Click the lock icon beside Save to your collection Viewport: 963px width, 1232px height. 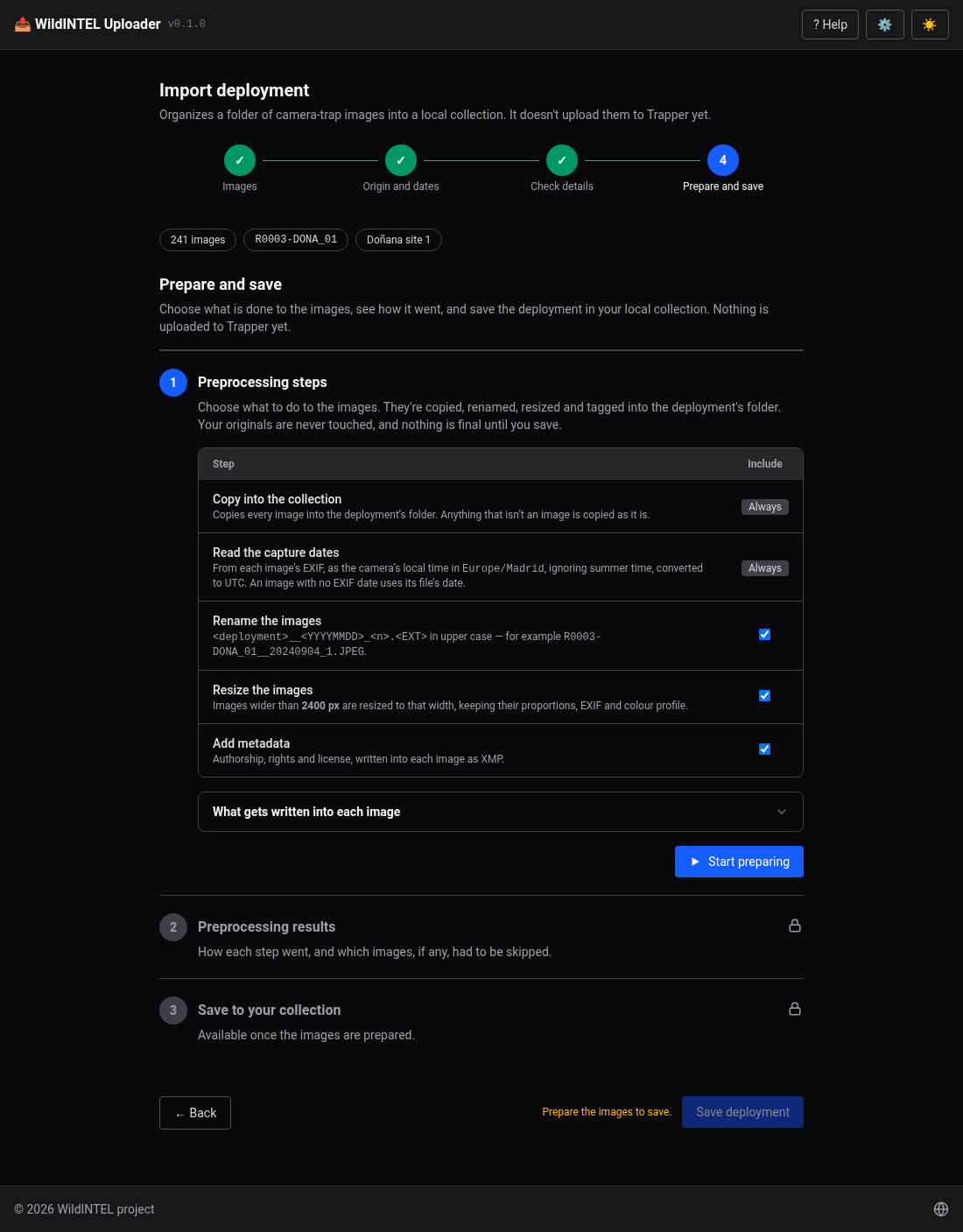coord(795,1009)
